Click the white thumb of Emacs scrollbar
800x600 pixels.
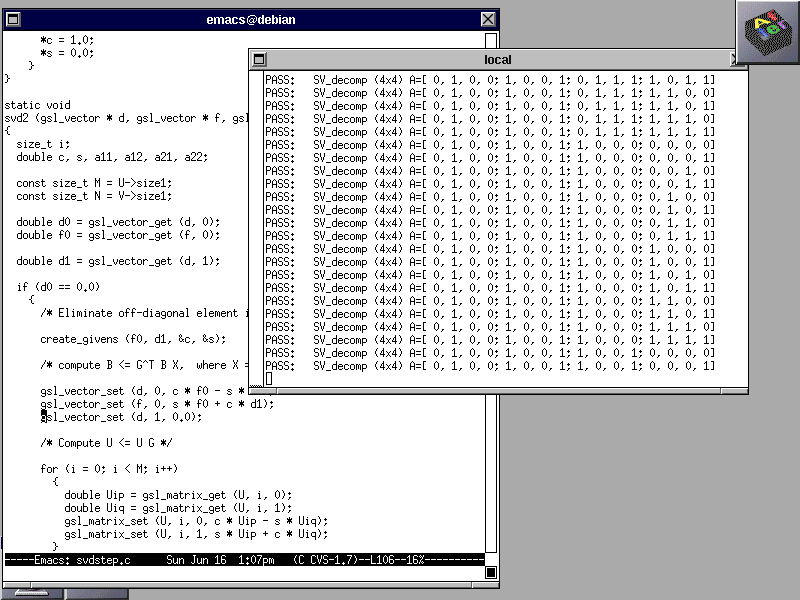(x=491, y=40)
